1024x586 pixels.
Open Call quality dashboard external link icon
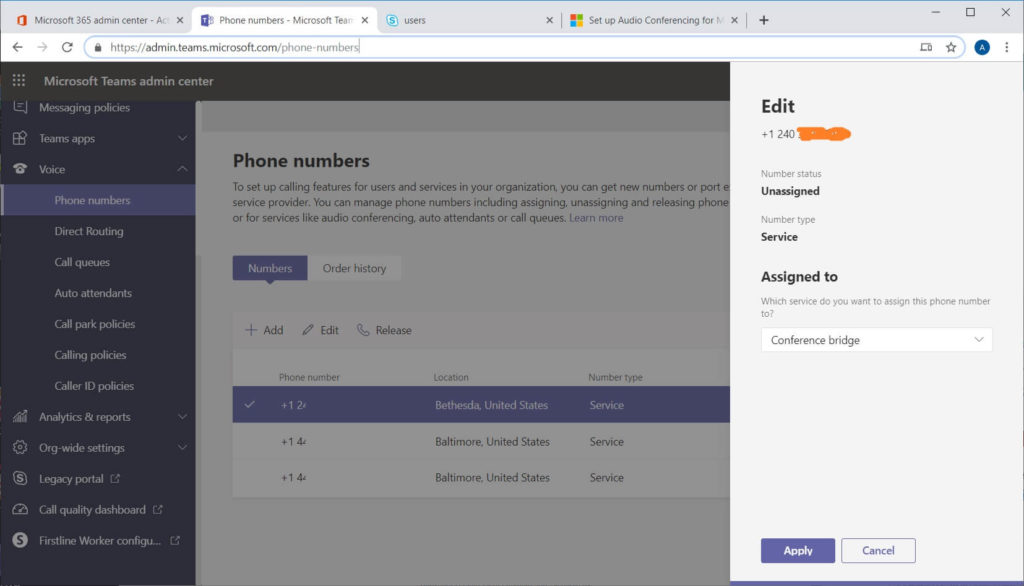click(x=157, y=509)
